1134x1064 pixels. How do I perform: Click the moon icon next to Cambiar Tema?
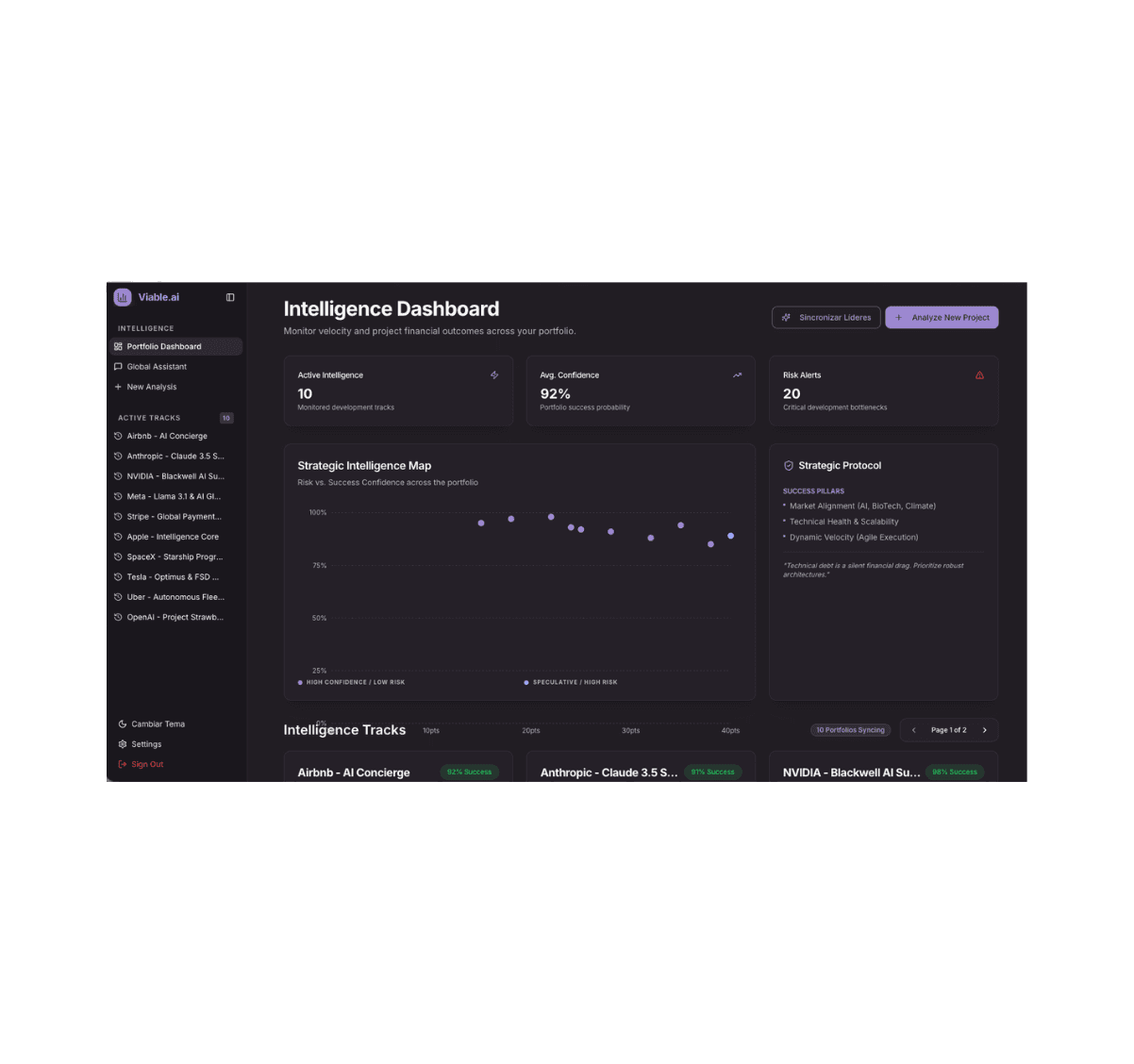click(123, 724)
